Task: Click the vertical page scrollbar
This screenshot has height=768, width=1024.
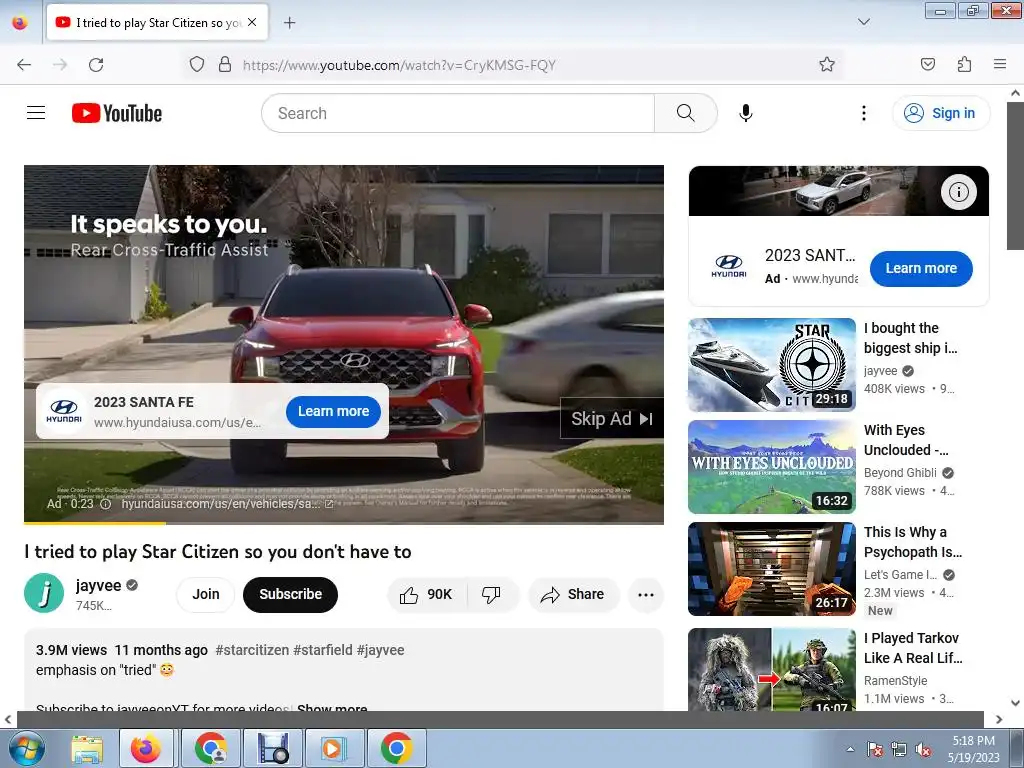Action: coord(1015,176)
